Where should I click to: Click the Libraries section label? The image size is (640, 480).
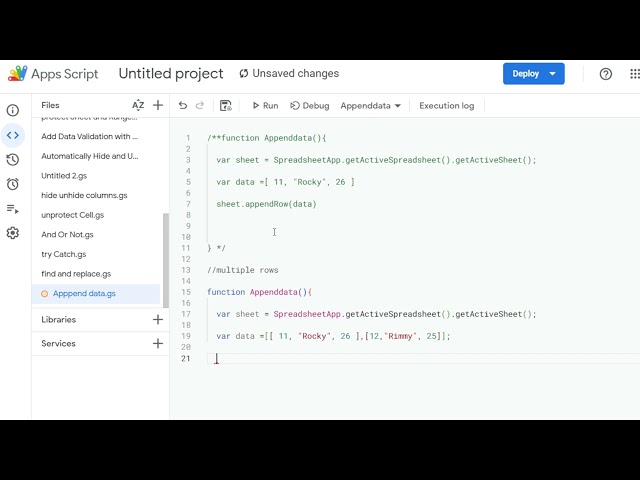(x=58, y=320)
